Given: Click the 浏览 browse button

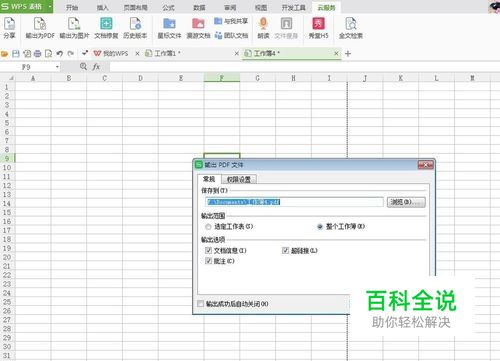Looking at the screenshot, I should pyautogui.click(x=406, y=202).
